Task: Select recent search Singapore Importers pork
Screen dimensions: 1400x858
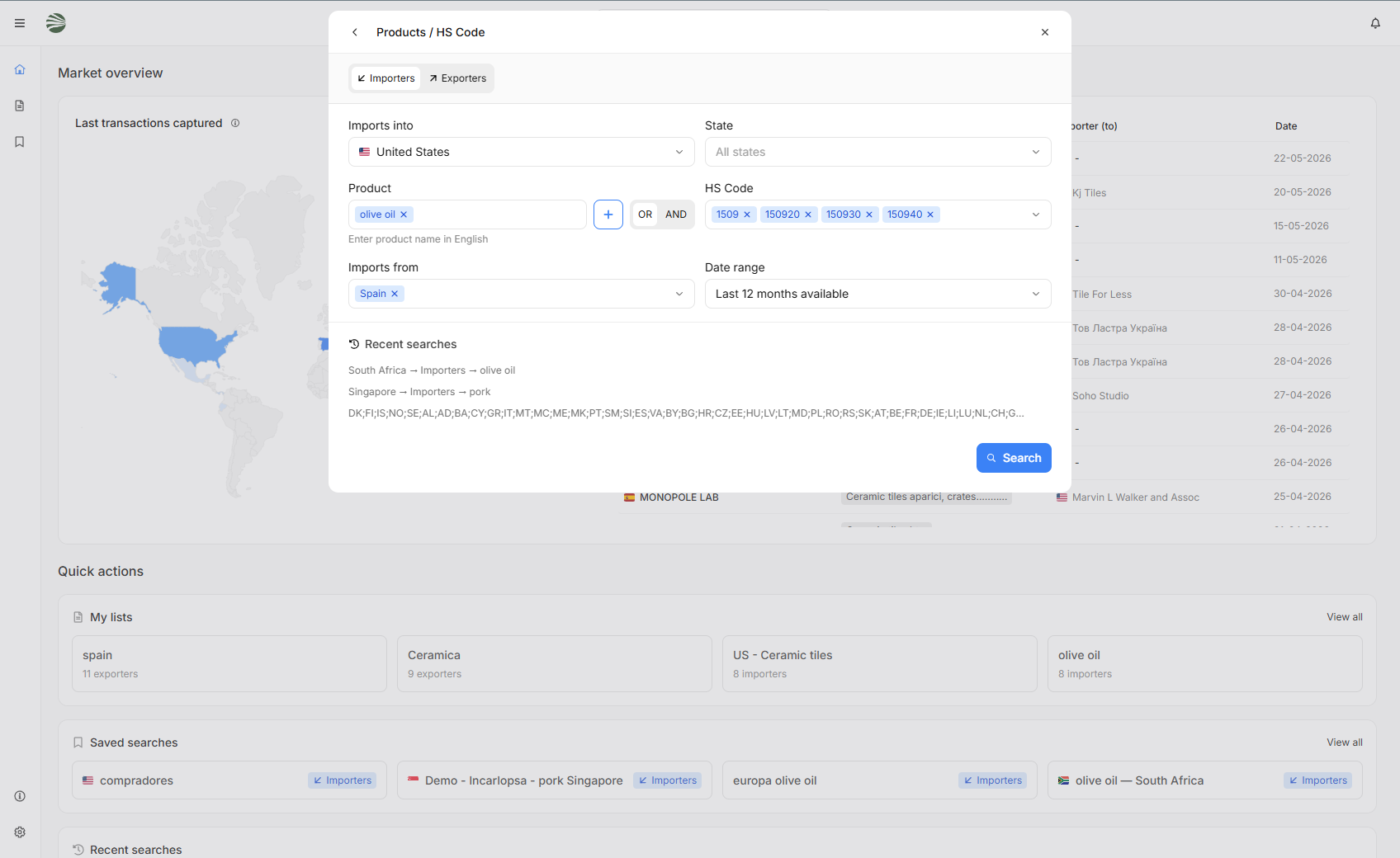Action: coord(419,392)
